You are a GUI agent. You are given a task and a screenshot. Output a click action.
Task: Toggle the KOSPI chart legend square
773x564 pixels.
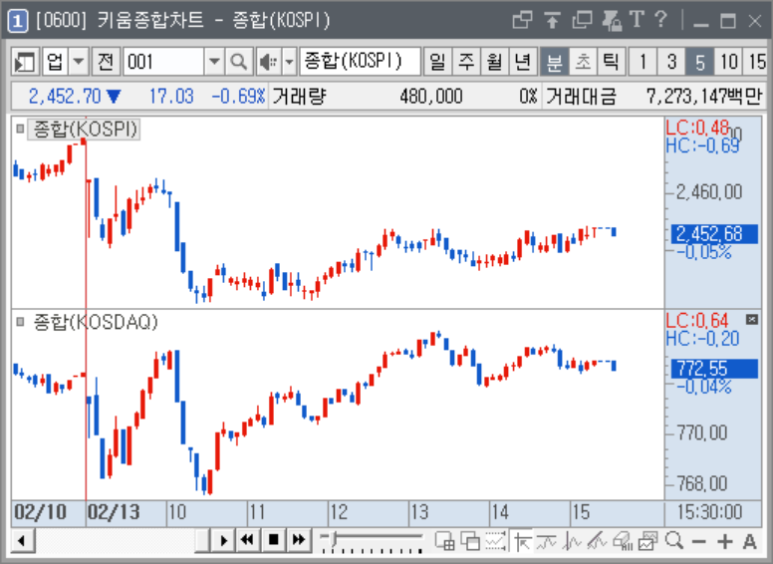pos(20,129)
